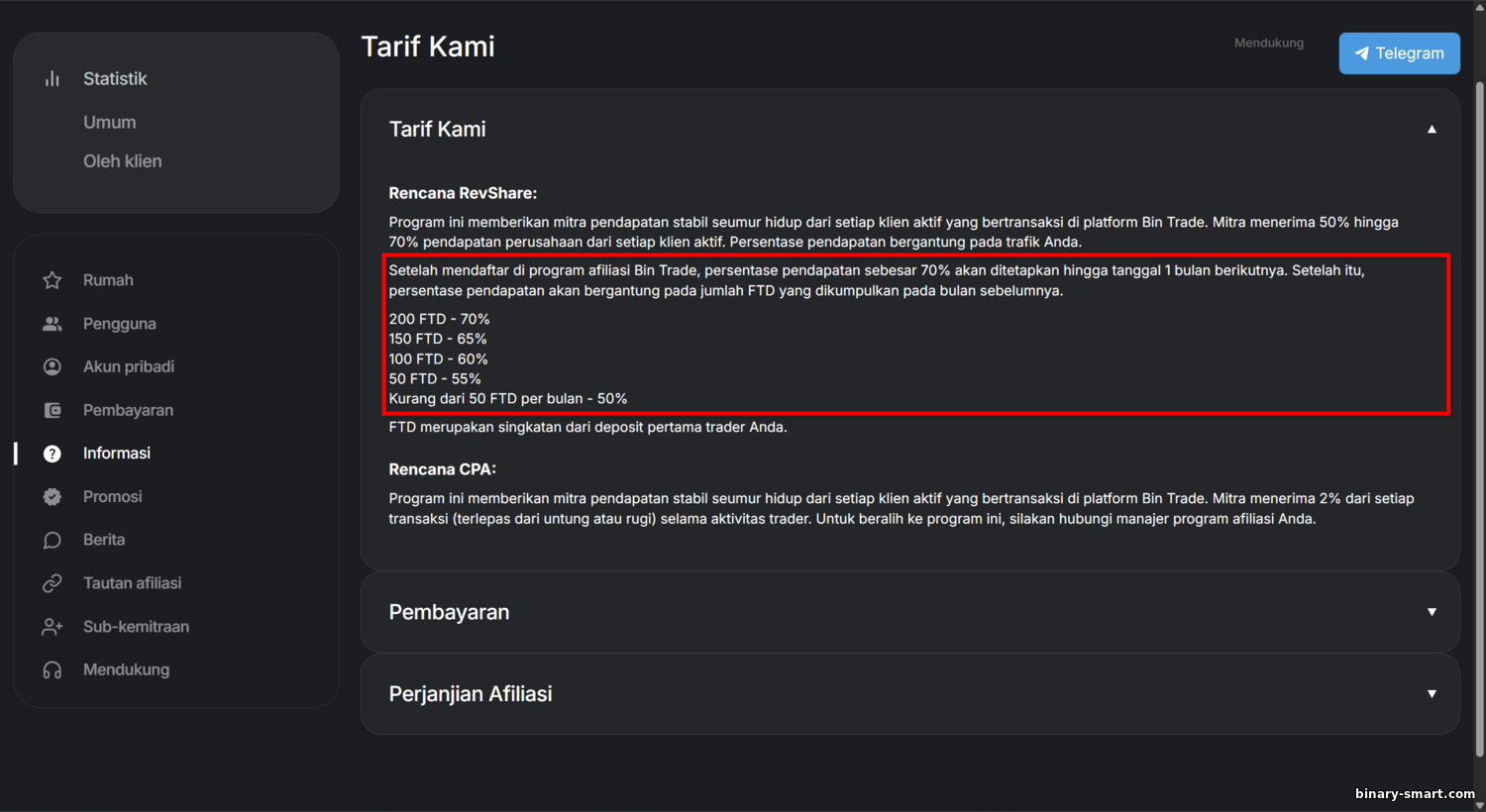Click the Statistik bar chart icon

(x=53, y=78)
